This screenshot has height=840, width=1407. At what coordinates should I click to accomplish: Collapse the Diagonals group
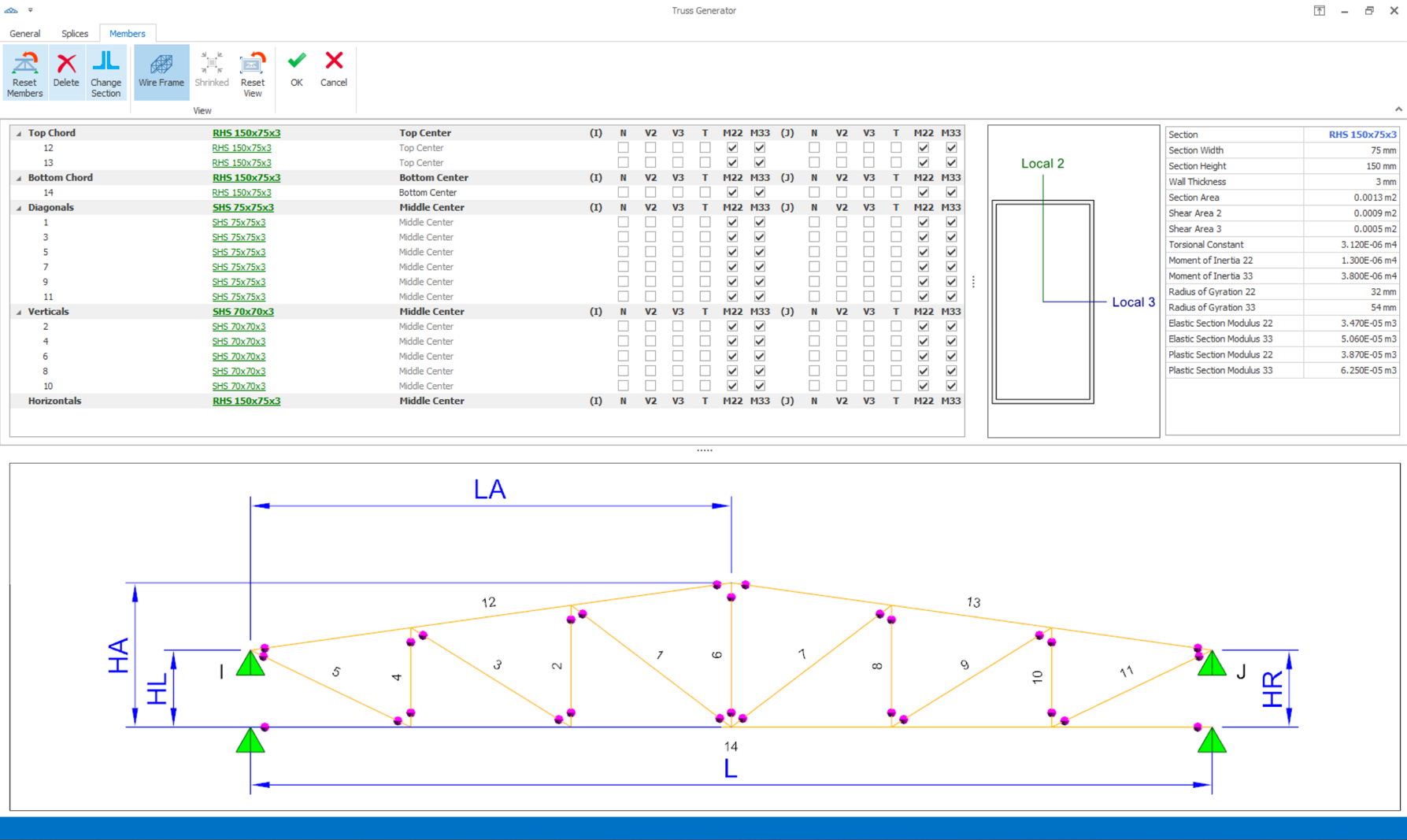(x=19, y=208)
